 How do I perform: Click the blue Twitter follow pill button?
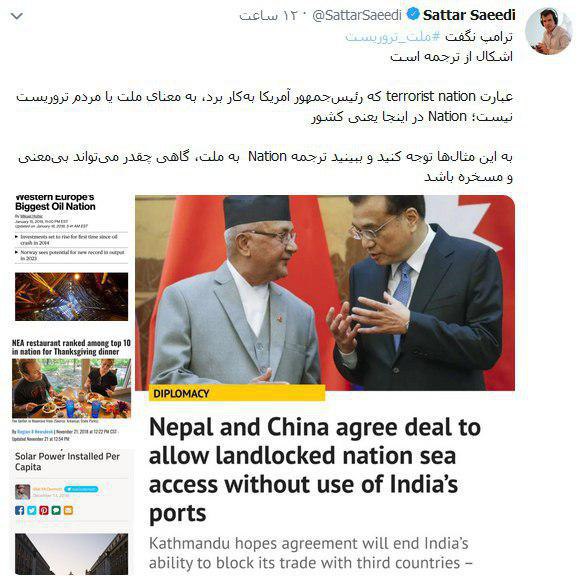pos(81,489)
